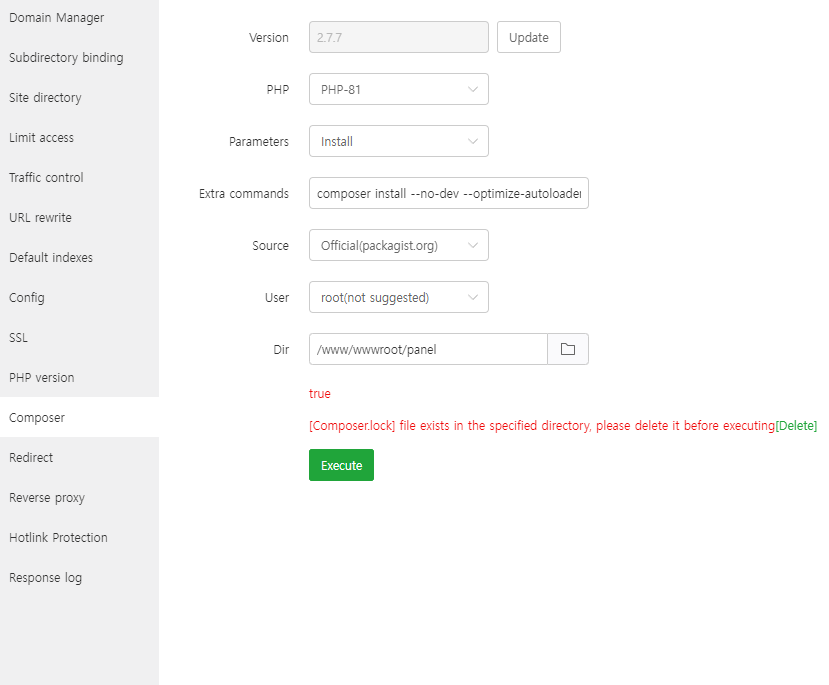This screenshot has width=829, height=685.
Task: Switch to URL rewrite section
Action: [x=40, y=218]
